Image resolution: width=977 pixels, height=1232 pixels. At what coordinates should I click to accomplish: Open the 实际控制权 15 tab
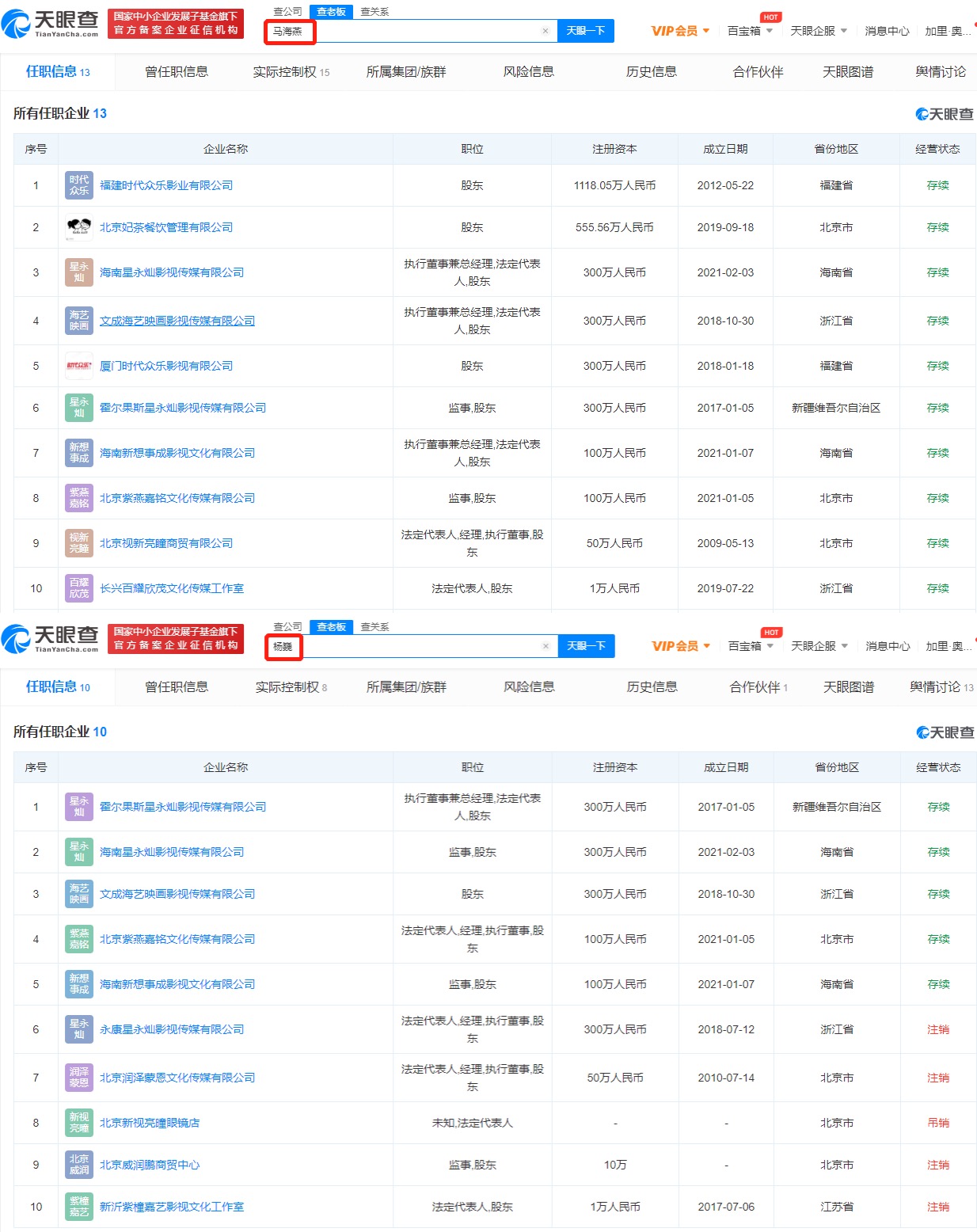click(x=291, y=72)
